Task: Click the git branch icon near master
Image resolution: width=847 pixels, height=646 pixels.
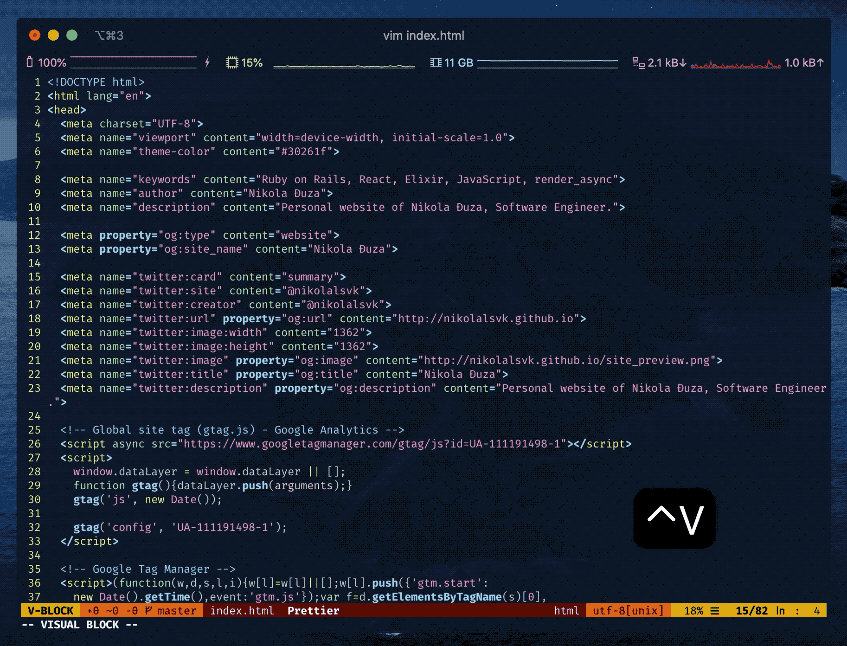Action: 149,610
